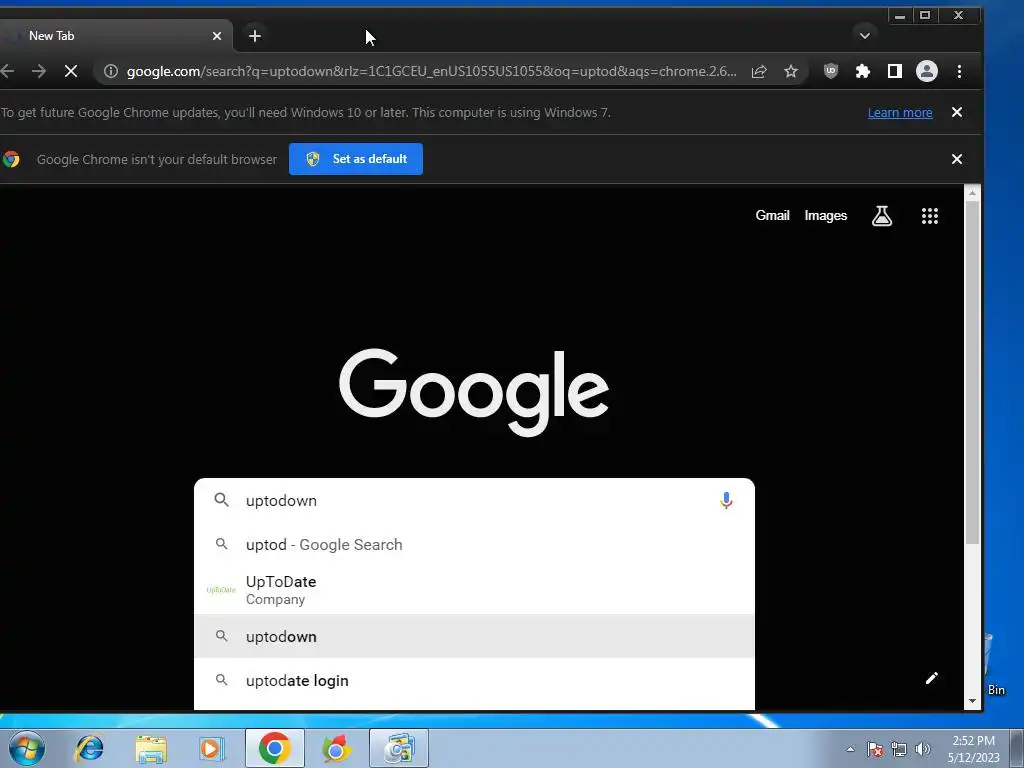Viewport: 1024px width, 768px height.
Task: Click the page scrollbar down arrow
Action: tap(972, 701)
